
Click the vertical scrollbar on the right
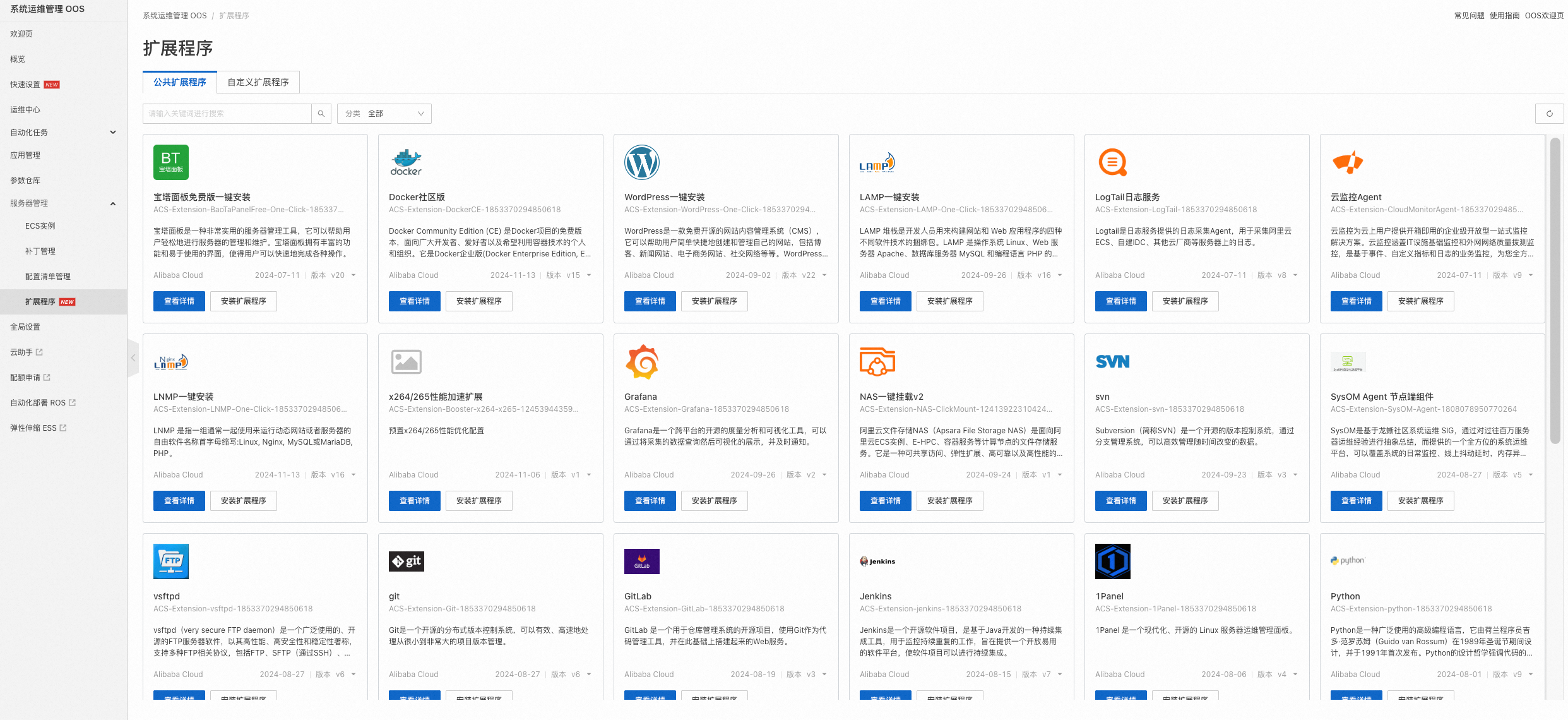click(x=1555, y=291)
